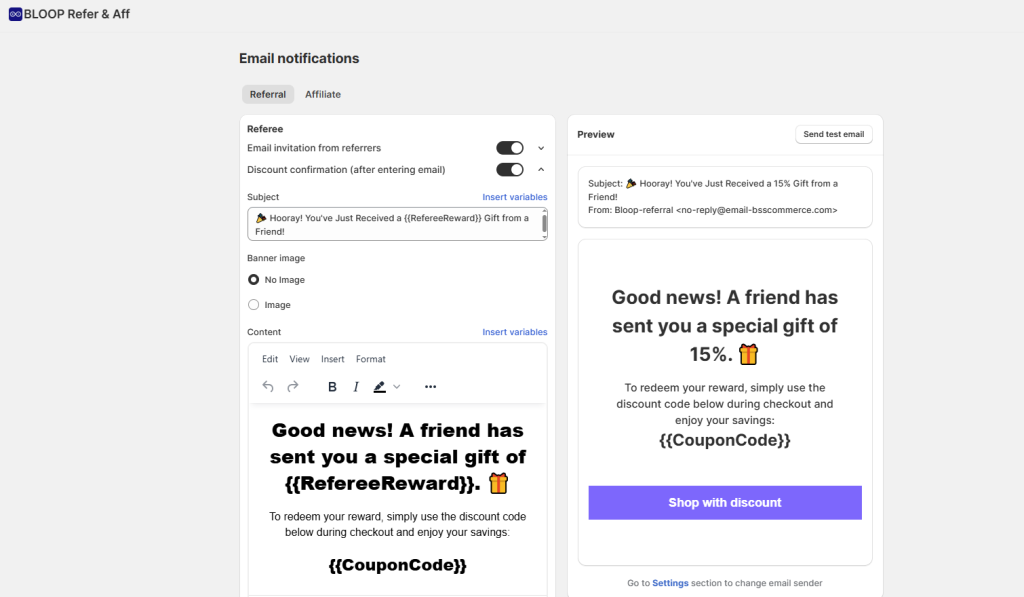Image resolution: width=1024 pixels, height=597 pixels.
Task: Open the Format menu in the editor
Action: click(371, 359)
